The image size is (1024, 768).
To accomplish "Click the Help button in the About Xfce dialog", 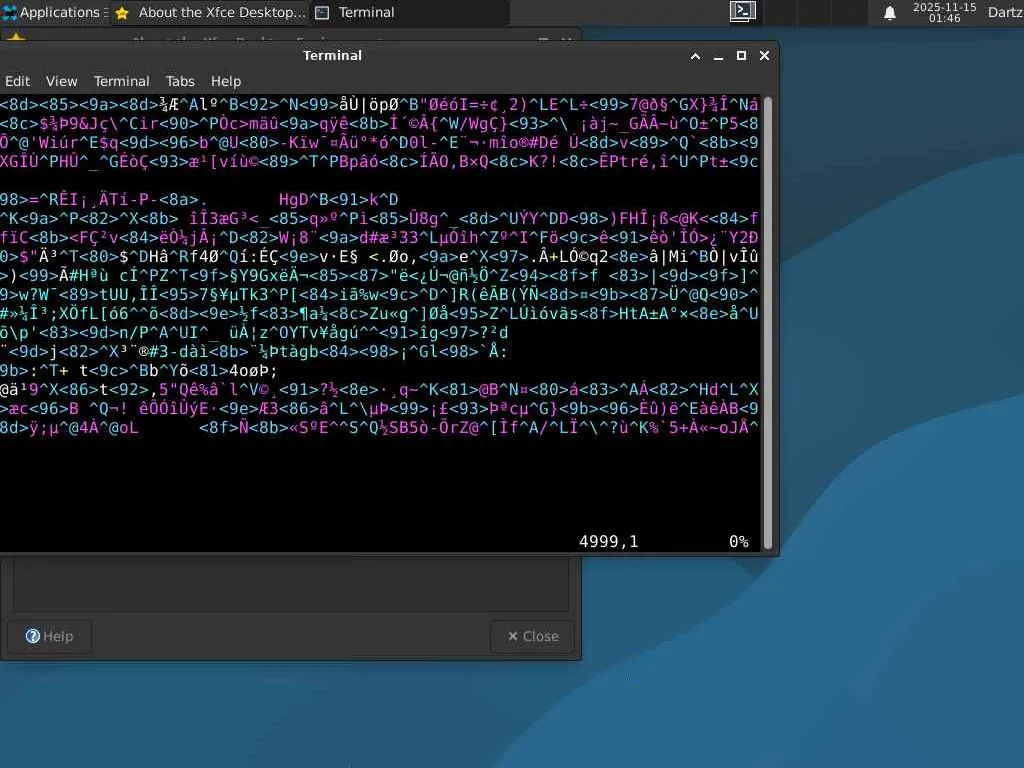I will (x=50, y=636).
